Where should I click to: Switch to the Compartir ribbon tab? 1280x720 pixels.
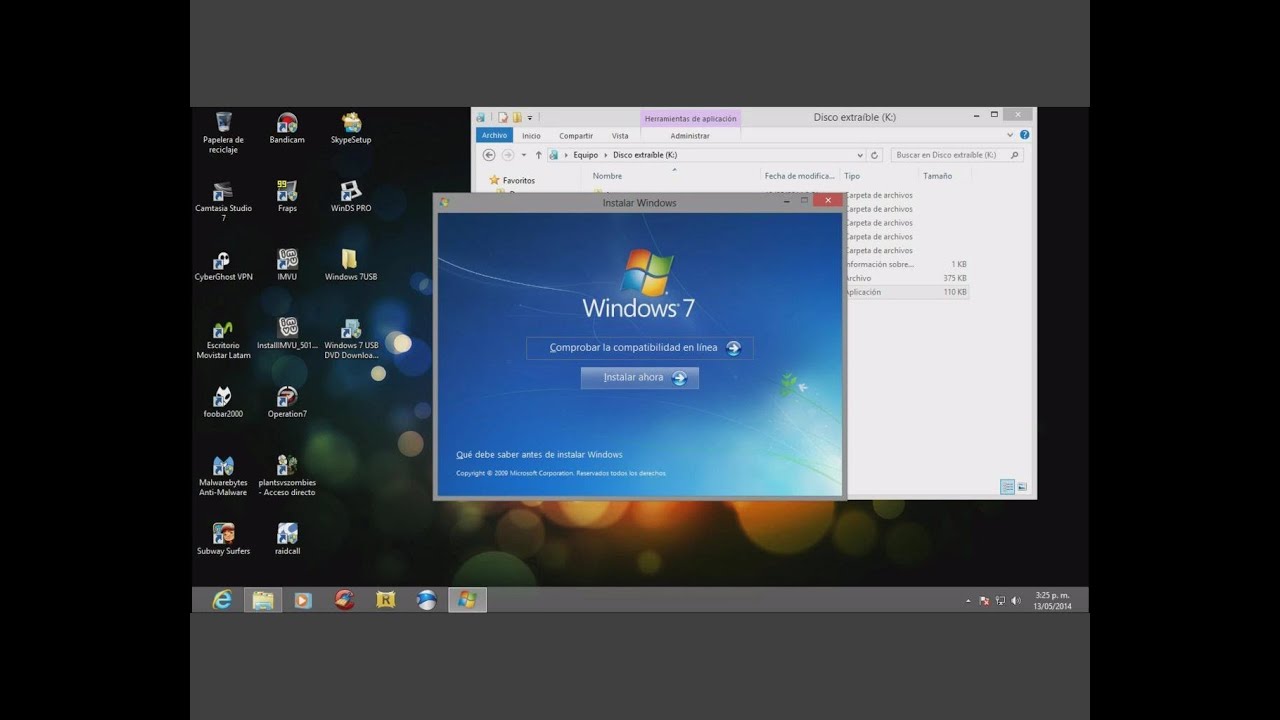tap(576, 136)
